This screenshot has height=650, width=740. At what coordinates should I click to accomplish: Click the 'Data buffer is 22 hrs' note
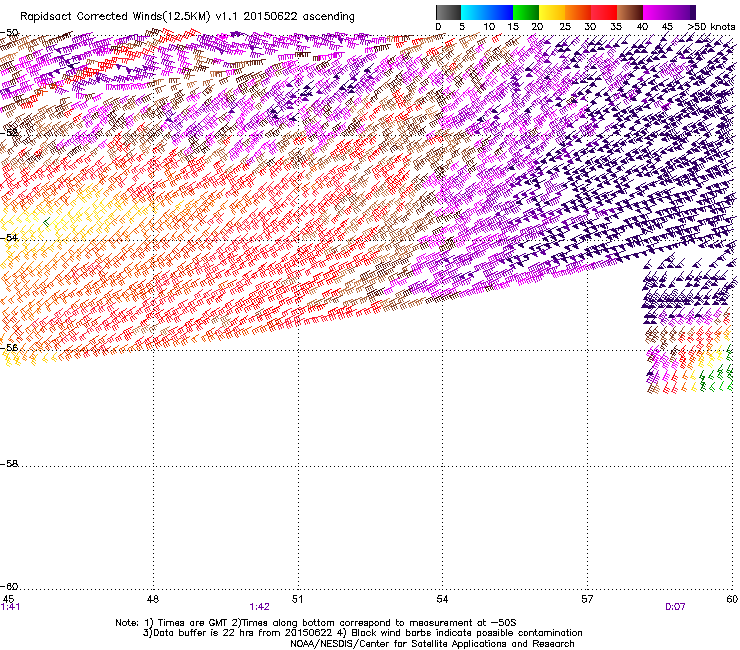[362, 633]
